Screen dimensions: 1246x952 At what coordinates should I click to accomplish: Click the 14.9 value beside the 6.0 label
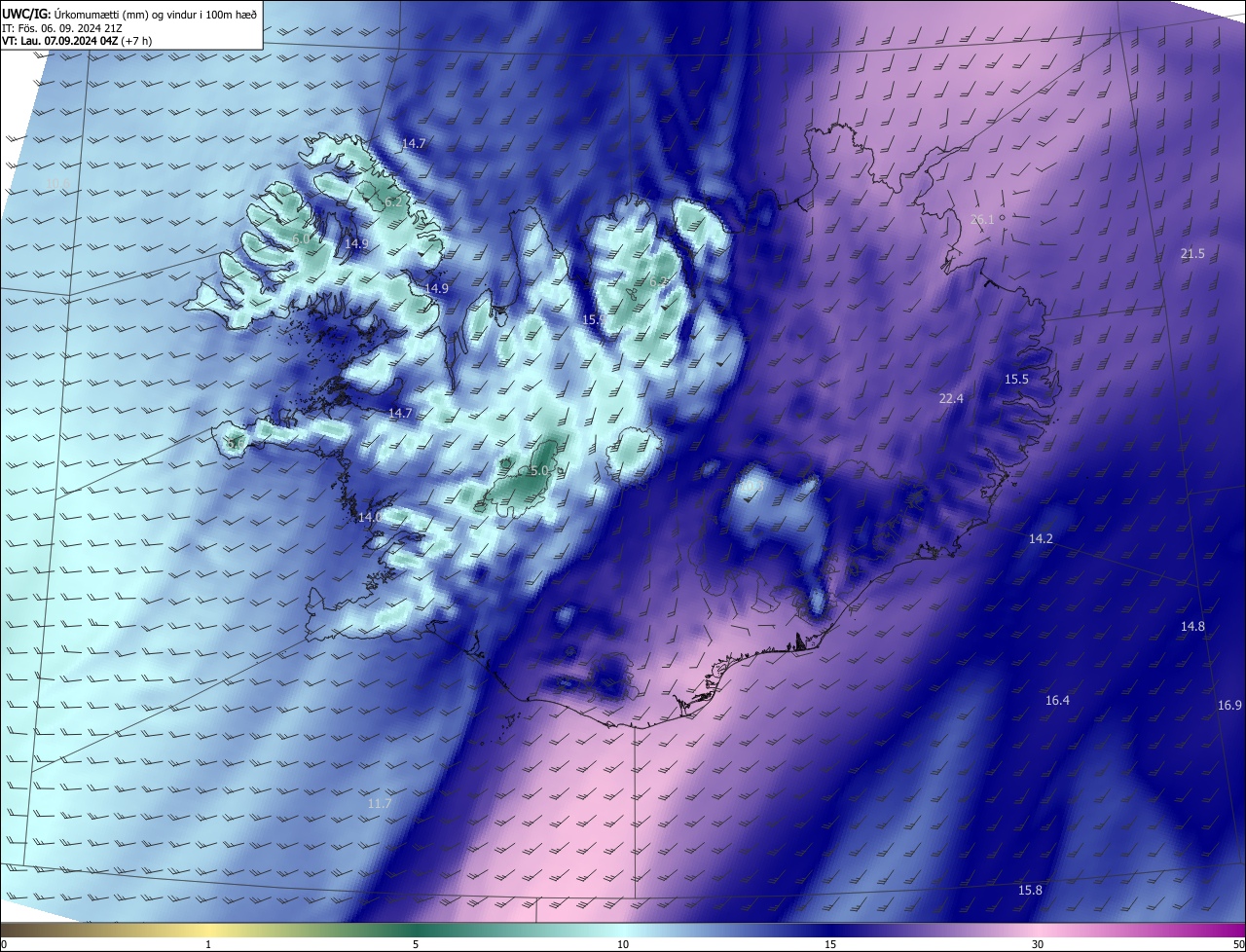click(356, 243)
